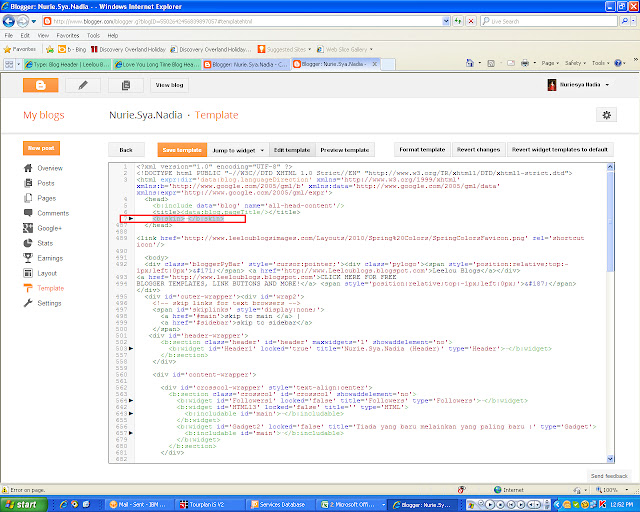Click the browser Home icon
Viewport: 640px width, 512px height.
(x=470, y=63)
